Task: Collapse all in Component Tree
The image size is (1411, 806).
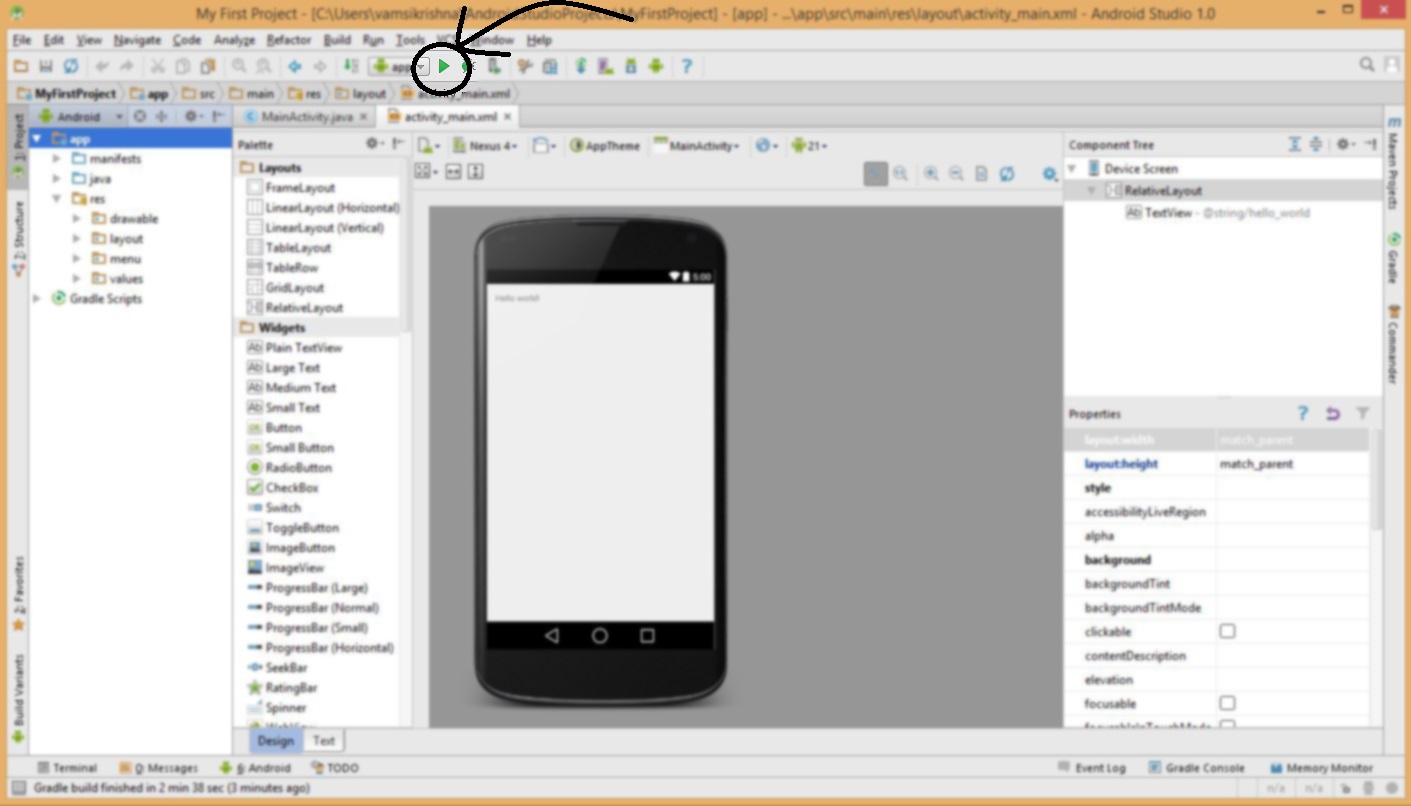Action: click(1316, 145)
